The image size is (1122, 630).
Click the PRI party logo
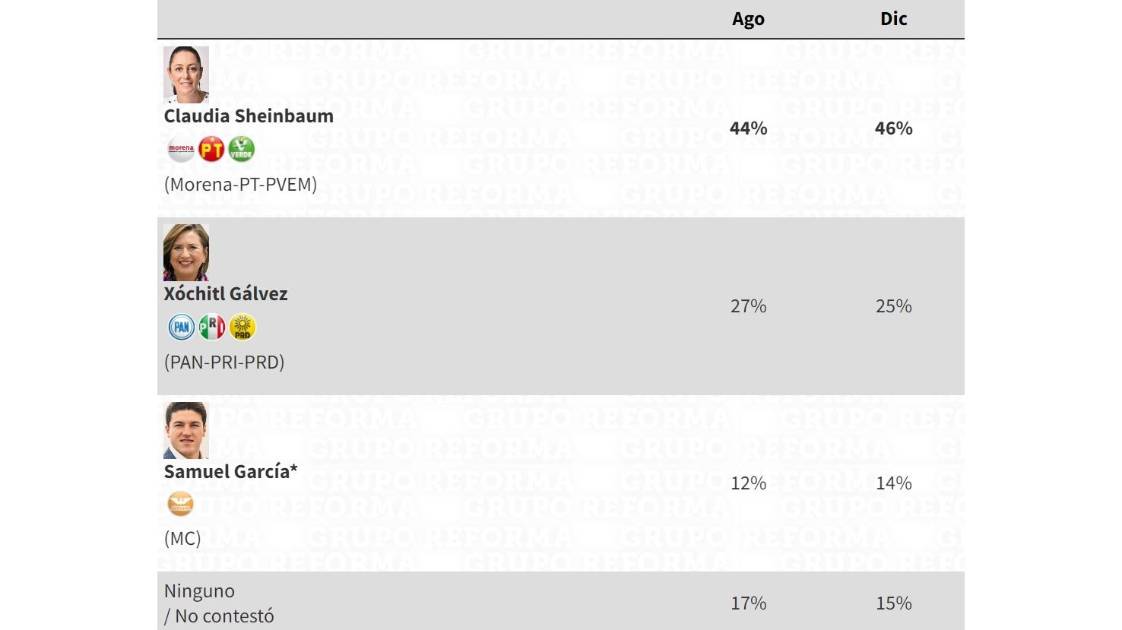pos(212,327)
